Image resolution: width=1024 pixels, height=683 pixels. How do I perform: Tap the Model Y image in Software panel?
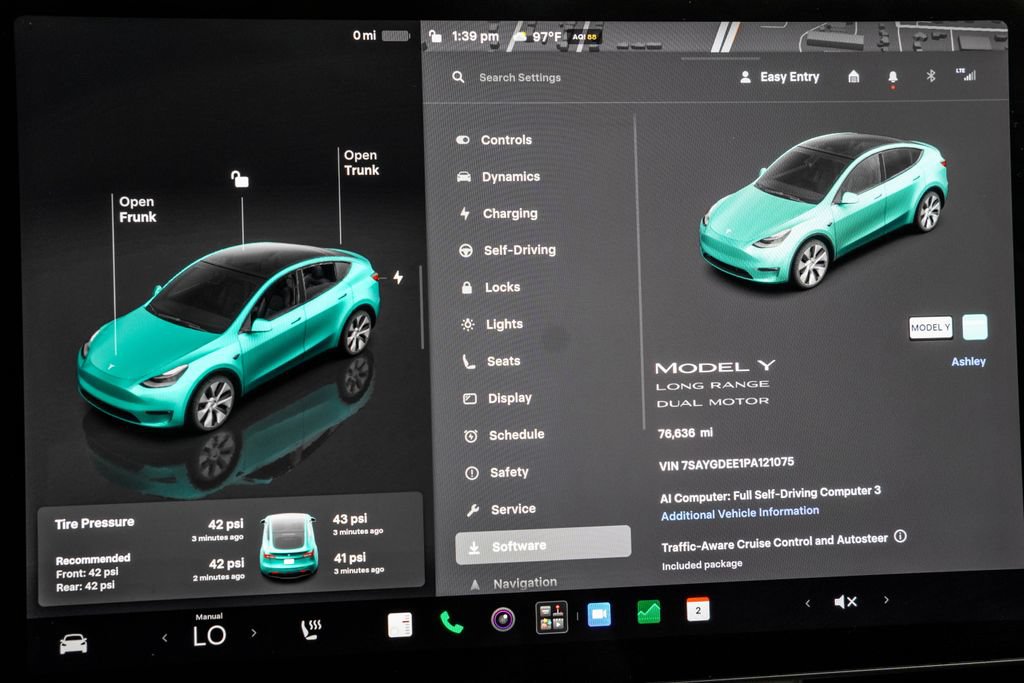pos(824,209)
